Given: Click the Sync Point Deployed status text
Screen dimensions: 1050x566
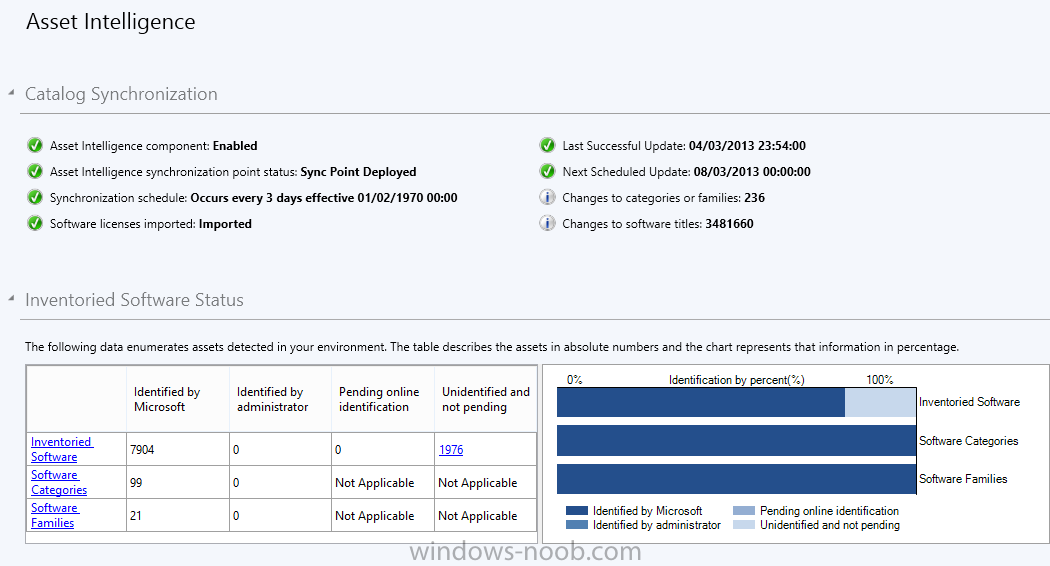Looking at the screenshot, I should (x=358, y=171).
